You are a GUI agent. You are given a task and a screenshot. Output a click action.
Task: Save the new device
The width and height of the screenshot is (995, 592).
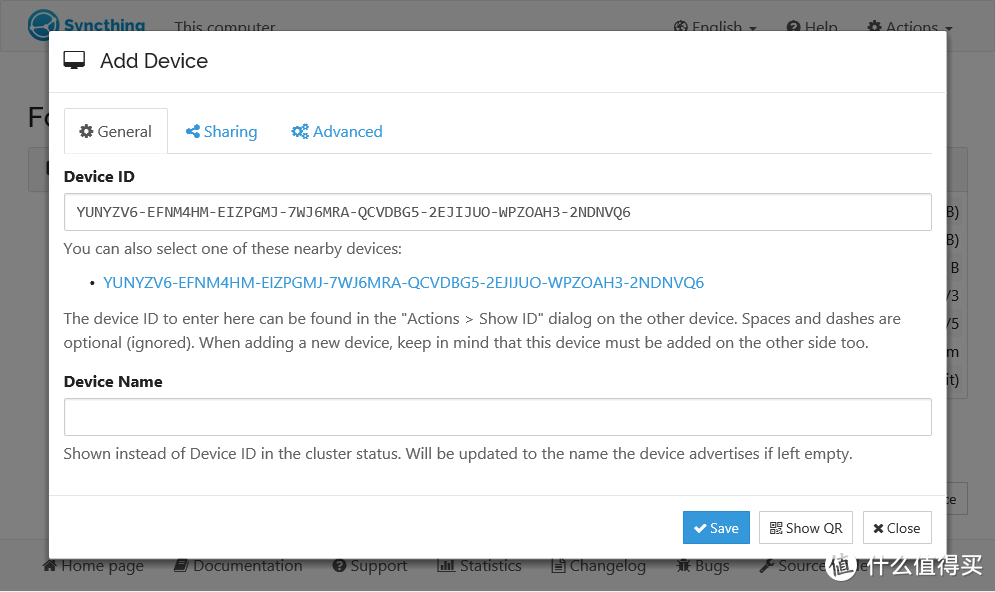pos(716,528)
